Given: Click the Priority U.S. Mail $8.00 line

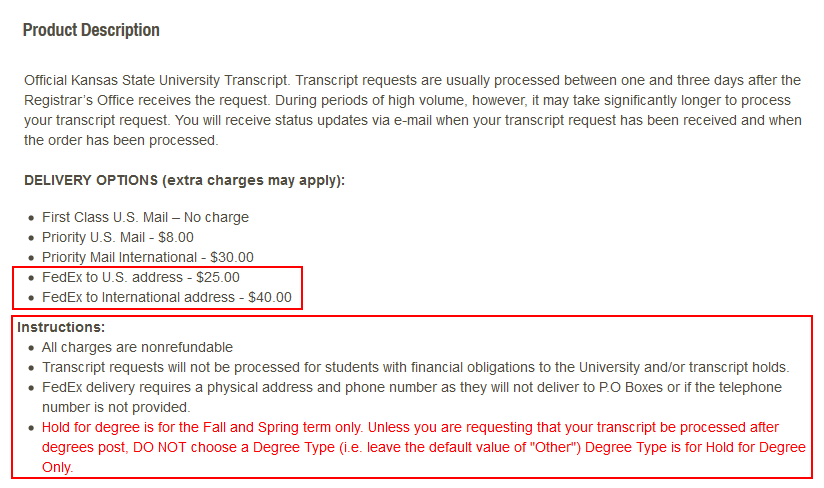Looking at the screenshot, I should [118, 237].
